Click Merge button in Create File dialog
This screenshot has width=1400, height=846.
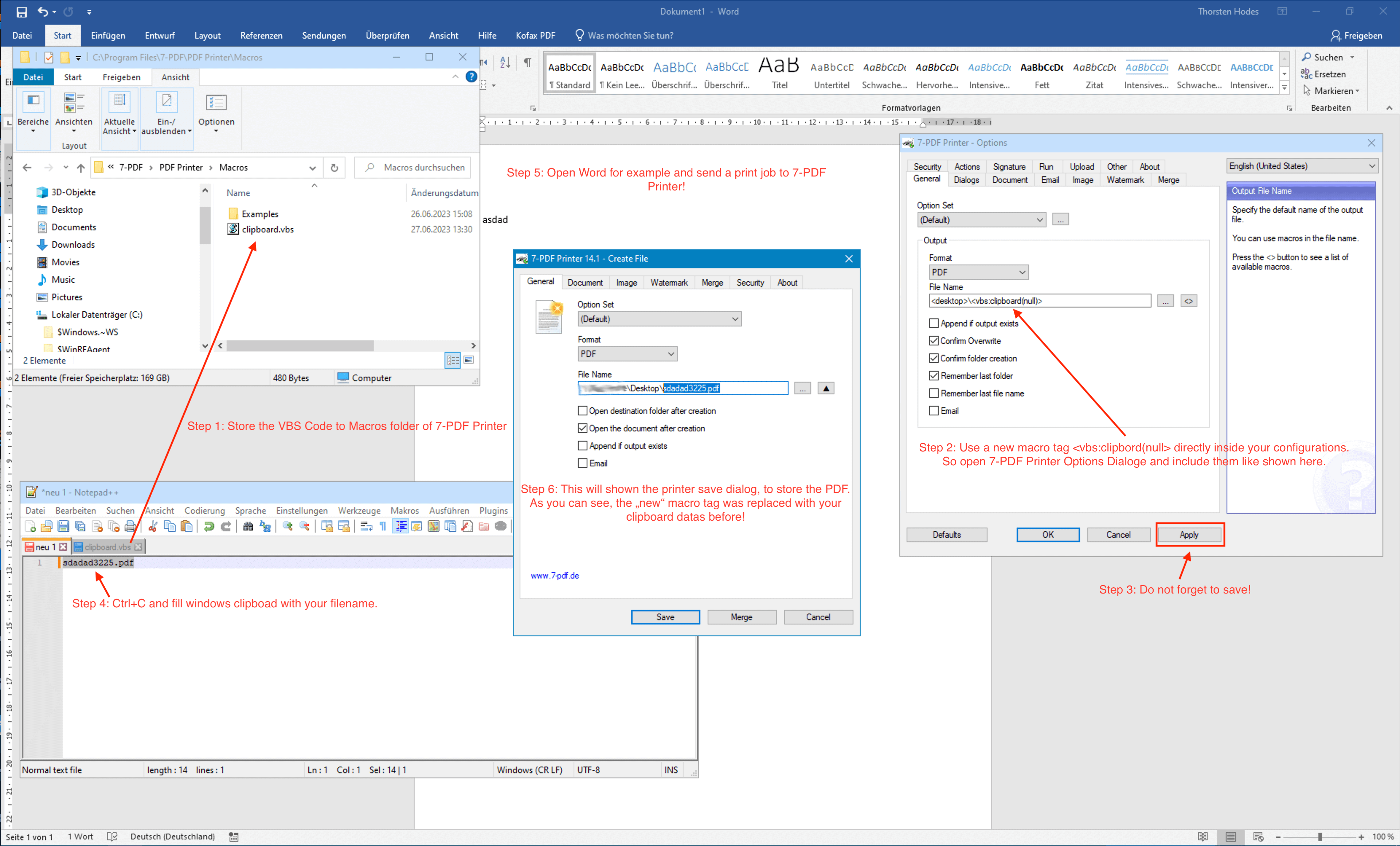click(742, 617)
